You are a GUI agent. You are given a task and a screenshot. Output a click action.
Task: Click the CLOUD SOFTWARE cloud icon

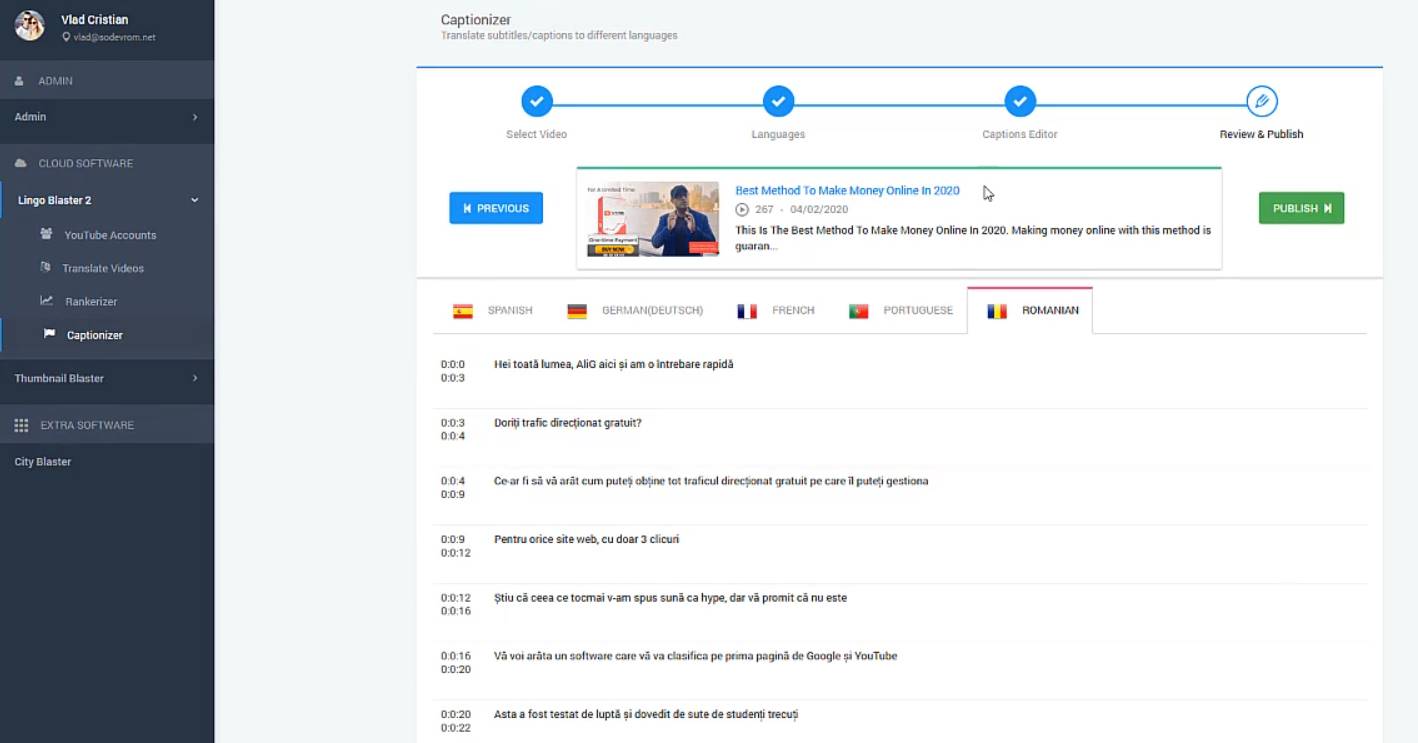tap(21, 163)
